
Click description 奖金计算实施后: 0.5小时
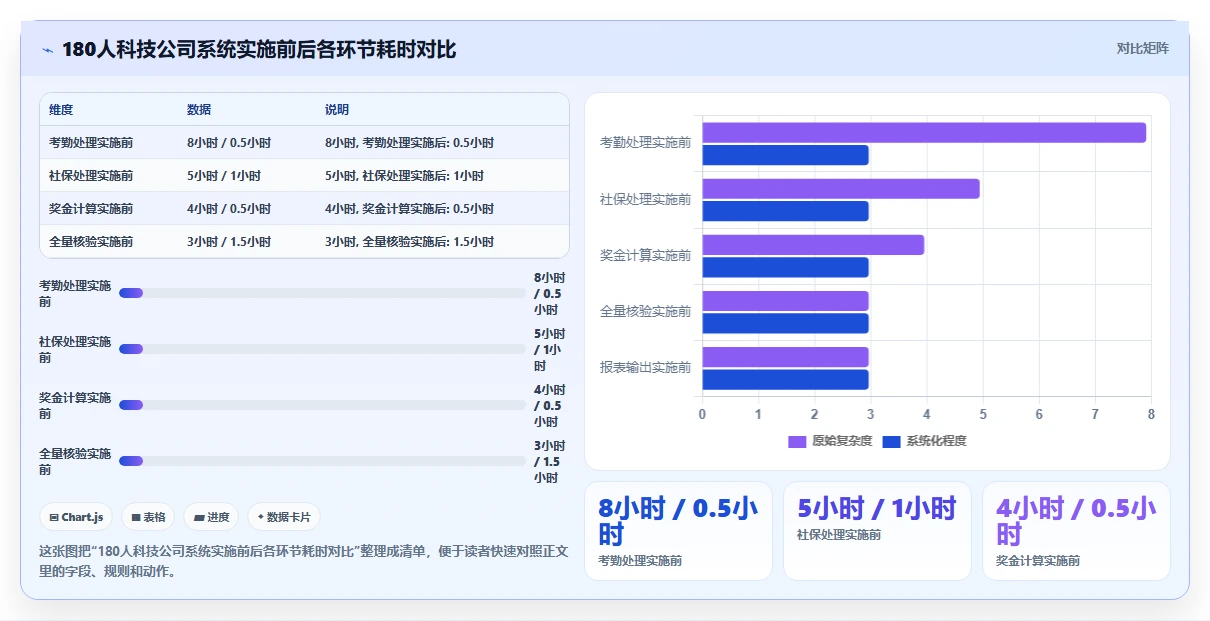click(428, 209)
